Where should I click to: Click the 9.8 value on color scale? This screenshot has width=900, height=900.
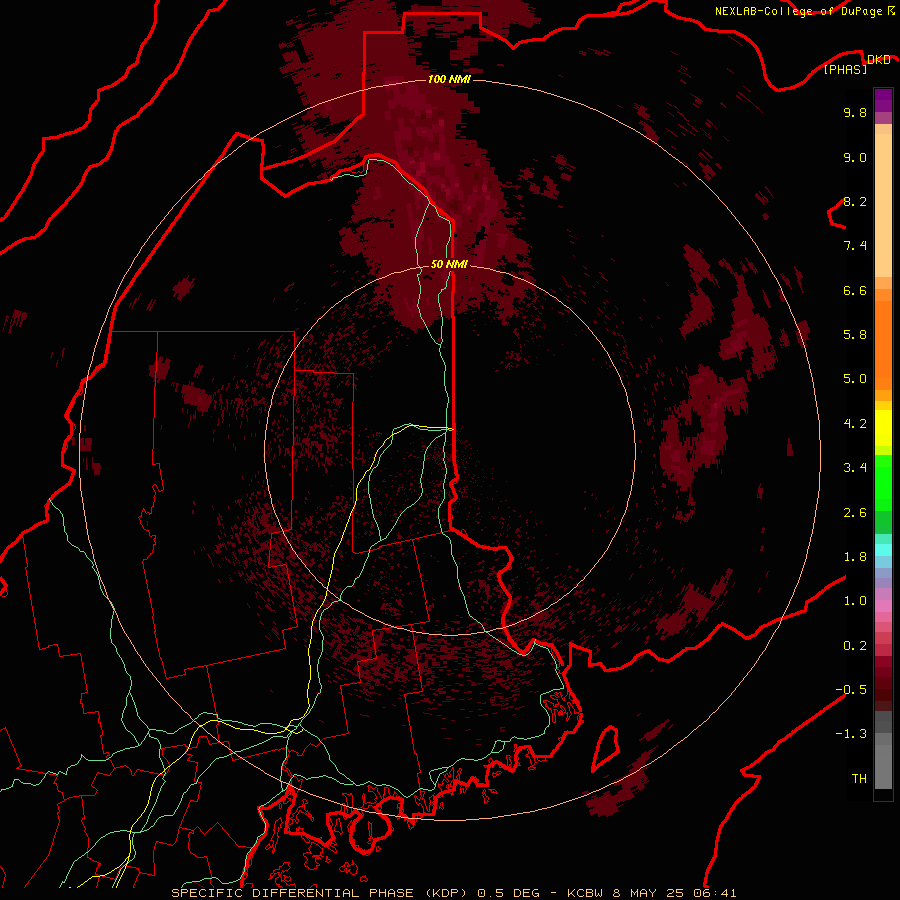[855, 113]
